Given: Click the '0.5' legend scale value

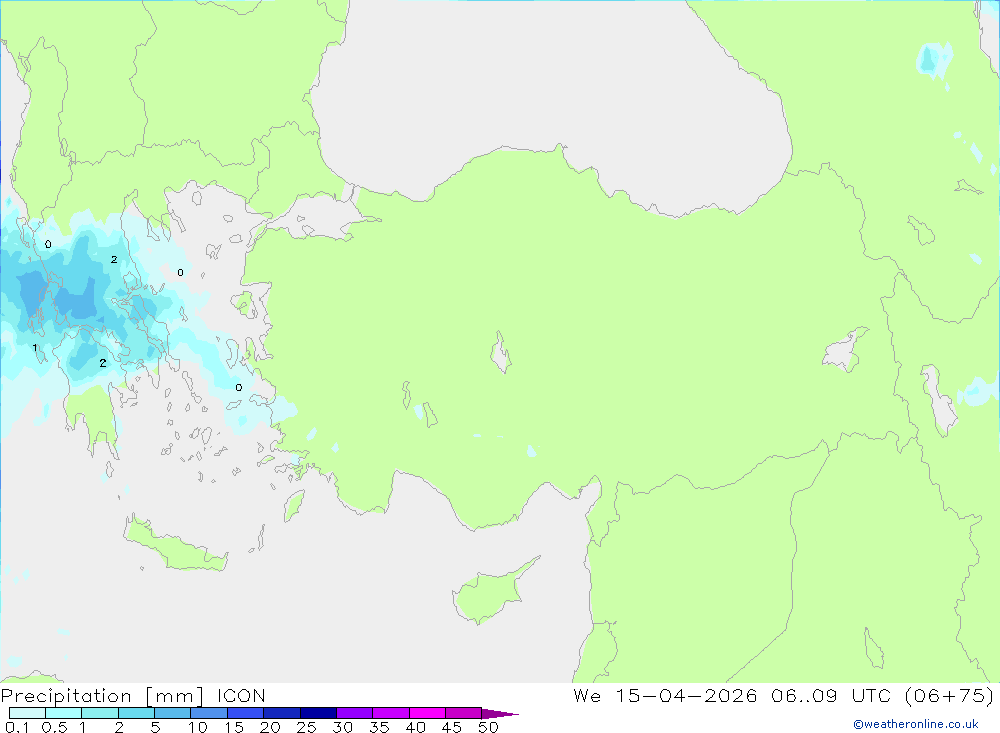Looking at the screenshot, I should click(x=54, y=727).
